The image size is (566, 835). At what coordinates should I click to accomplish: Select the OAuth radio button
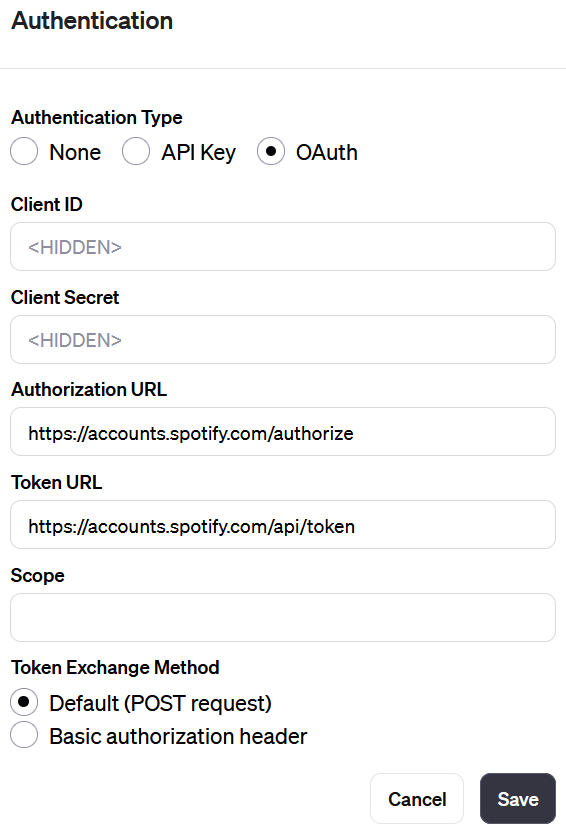(271, 152)
